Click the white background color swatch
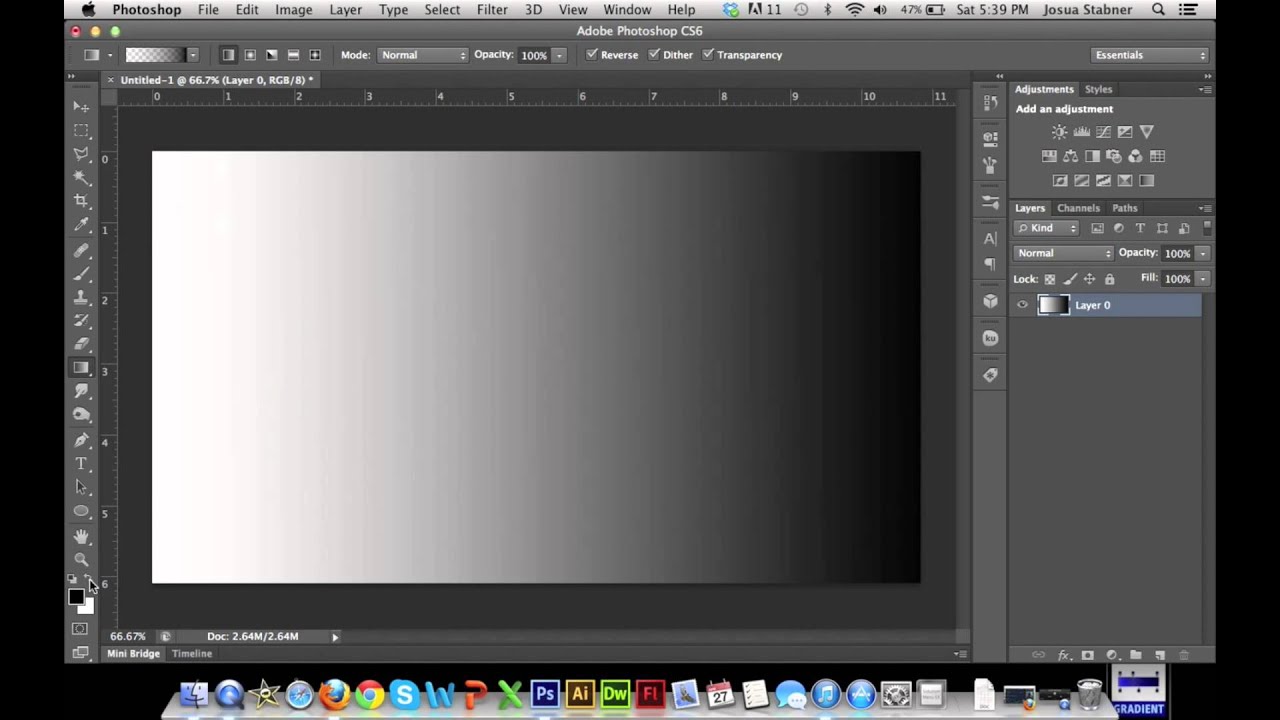 click(x=88, y=608)
